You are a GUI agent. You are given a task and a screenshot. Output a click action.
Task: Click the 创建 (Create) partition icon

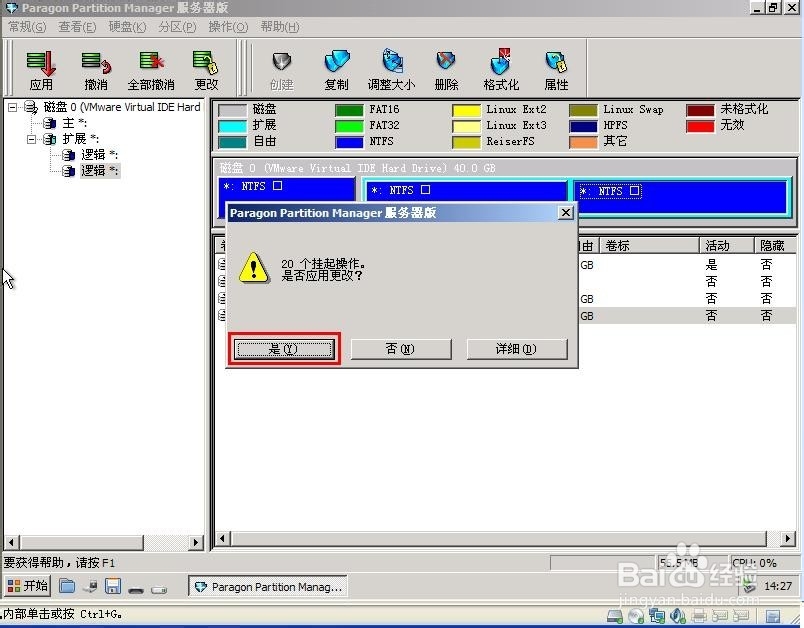[x=282, y=70]
